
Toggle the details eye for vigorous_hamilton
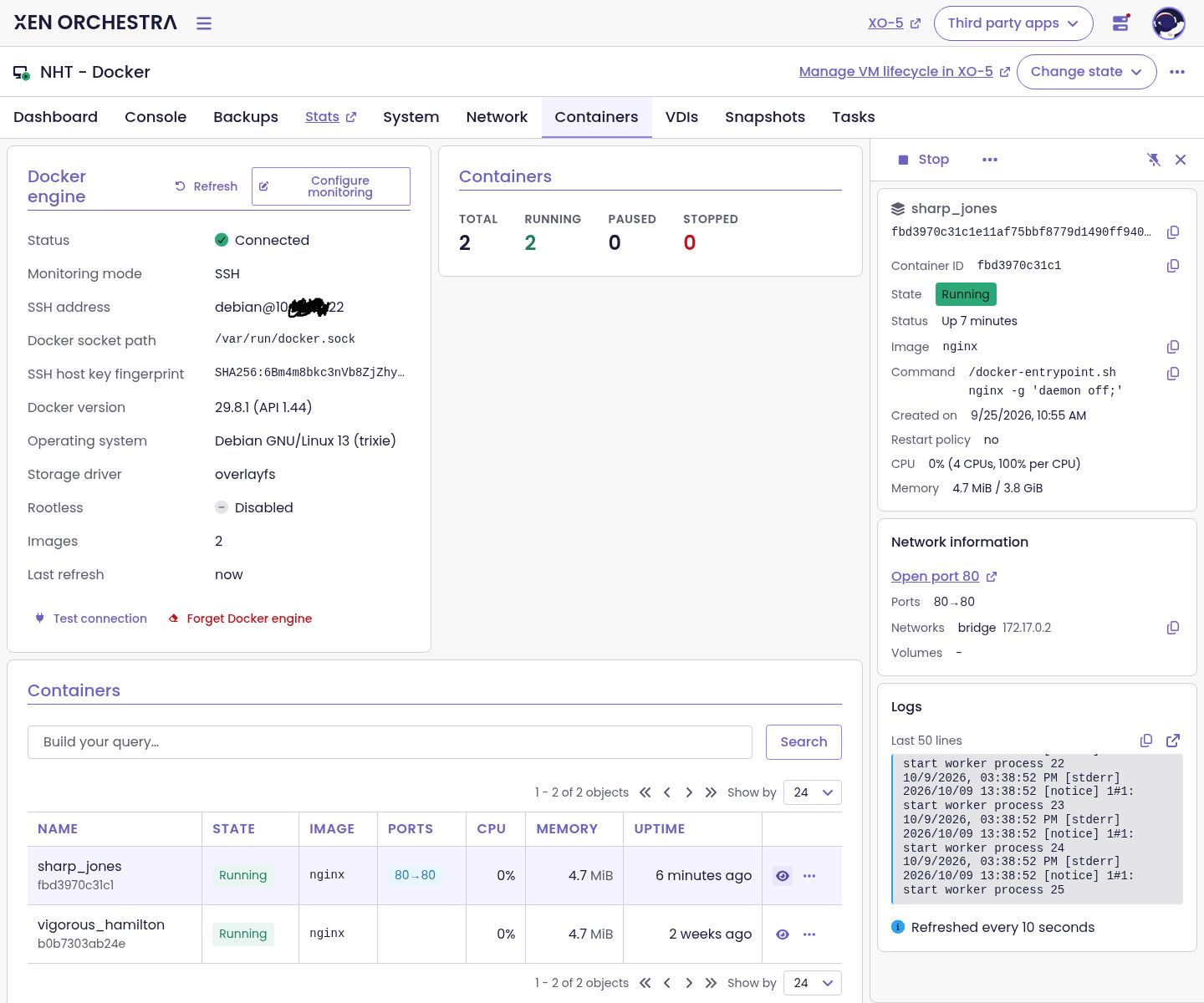click(x=783, y=934)
